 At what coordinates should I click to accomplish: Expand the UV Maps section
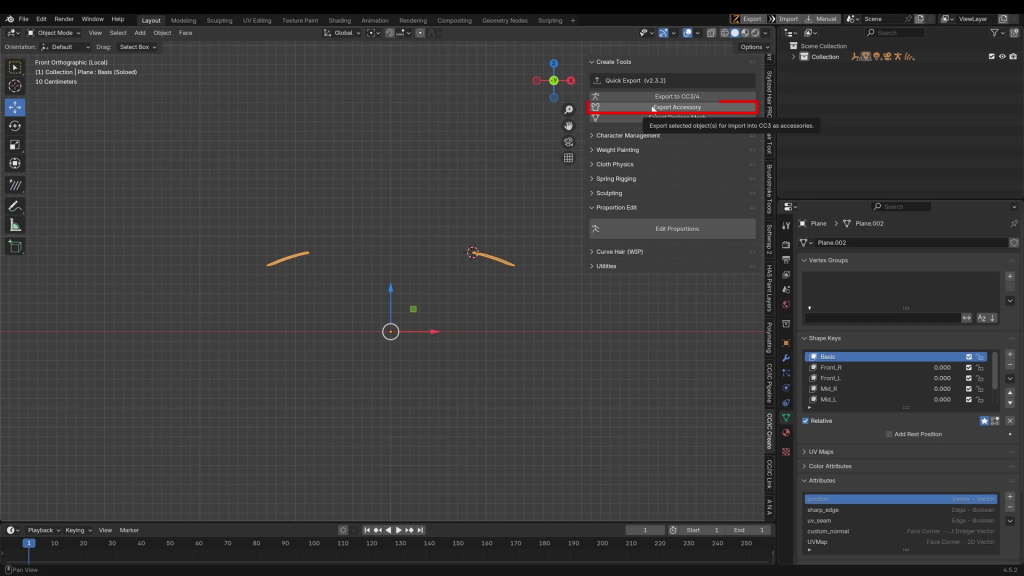click(x=821, y=452)
